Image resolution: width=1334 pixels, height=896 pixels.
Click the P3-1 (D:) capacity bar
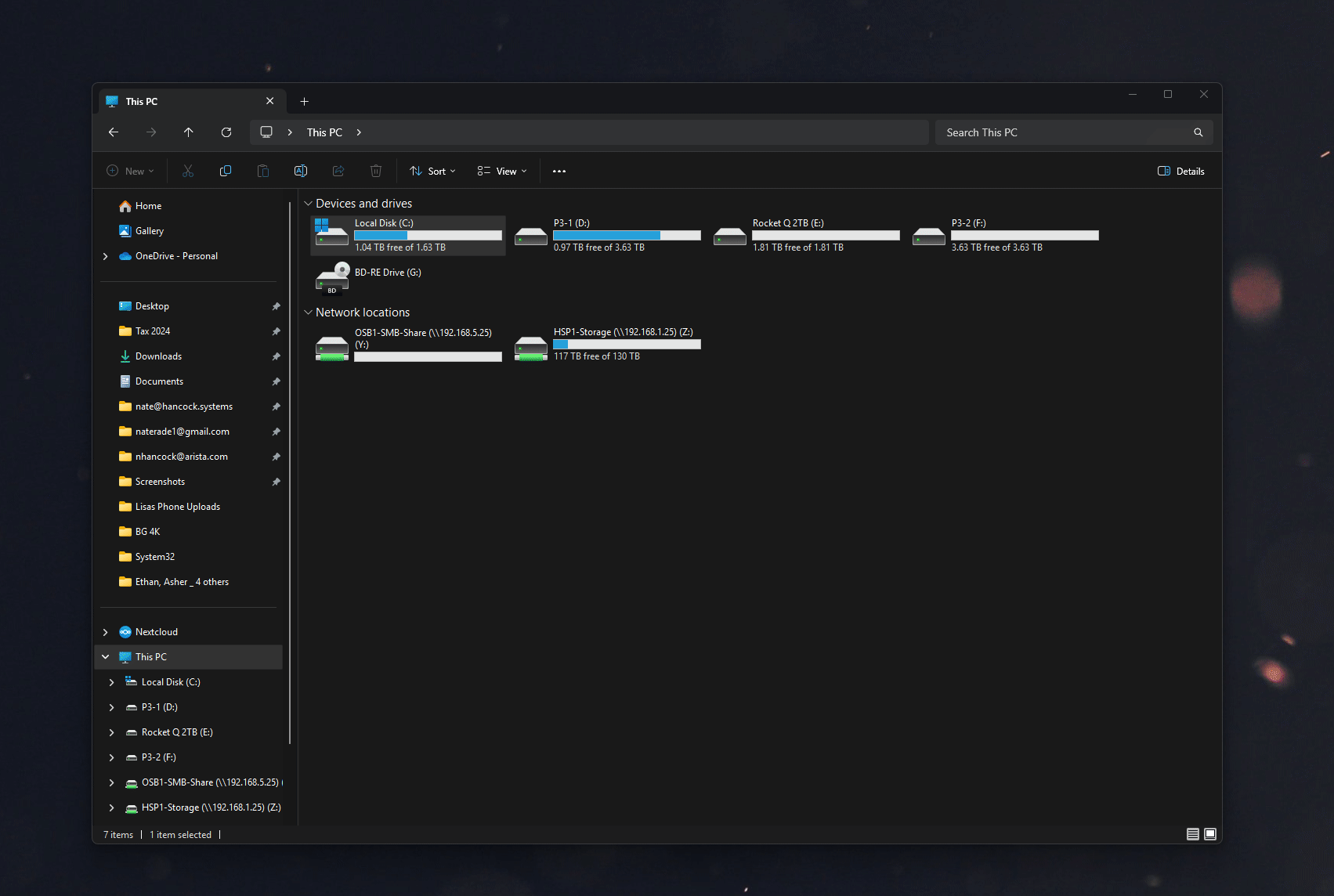[x=627, y=235]
